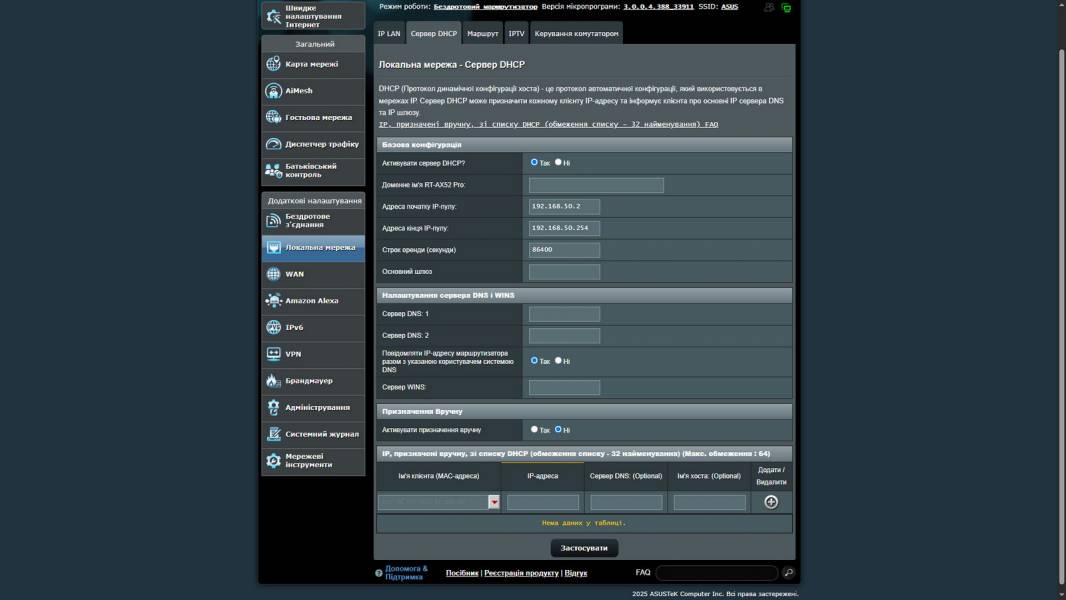
Task: Open the Amazon Alexa sidebar icon
Action: click(274, 301)
